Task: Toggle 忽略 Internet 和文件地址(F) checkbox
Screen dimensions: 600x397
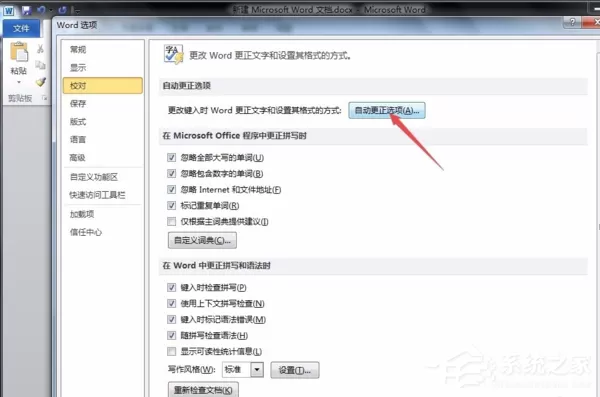Action: tap(171, 190)
